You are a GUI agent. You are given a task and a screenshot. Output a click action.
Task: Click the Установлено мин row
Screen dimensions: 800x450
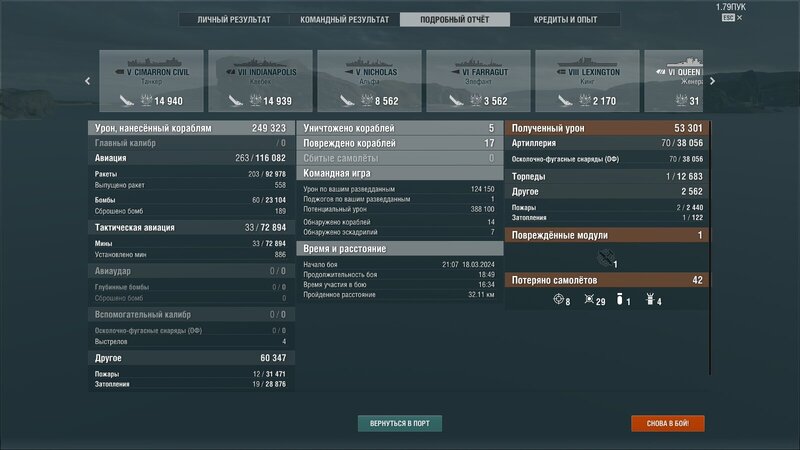point(191,255)
